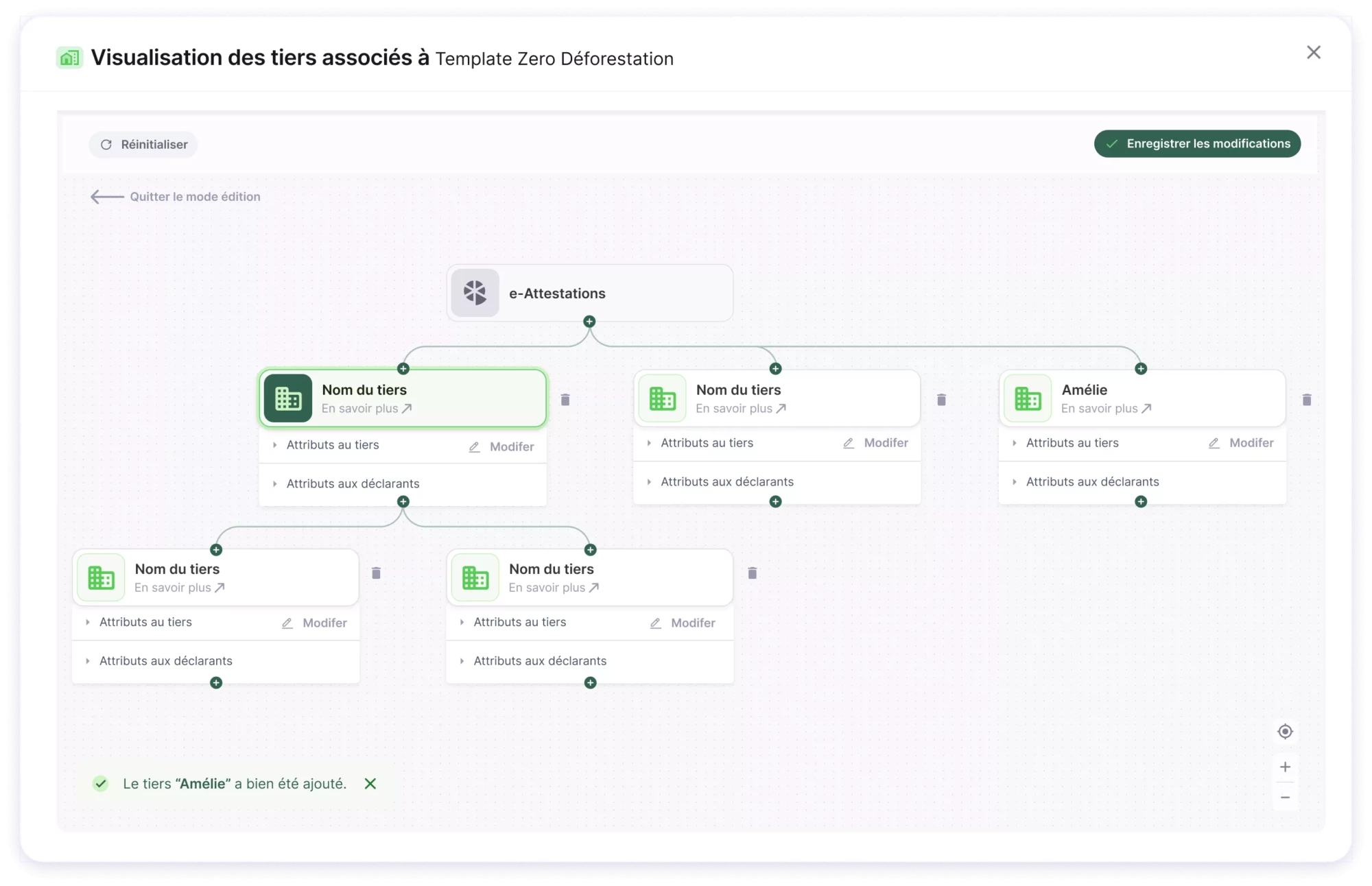Delete the bottom-right Nom du tiers node
The height and width of the screenshot is (886, 1372).
coord(753,573)
